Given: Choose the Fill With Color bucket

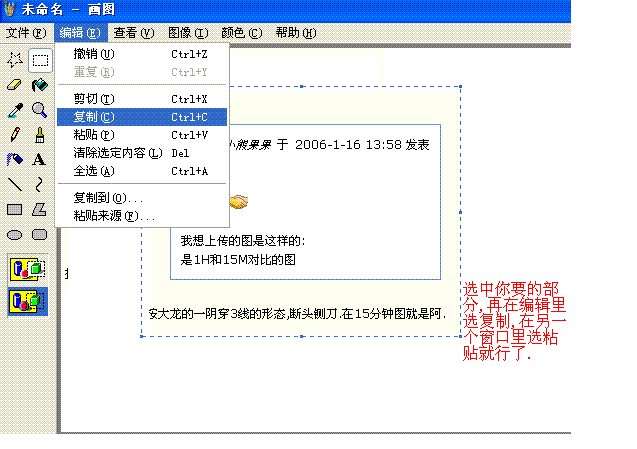Looking at the screenshot, I should pyautogui.click(x=40, y=85).
